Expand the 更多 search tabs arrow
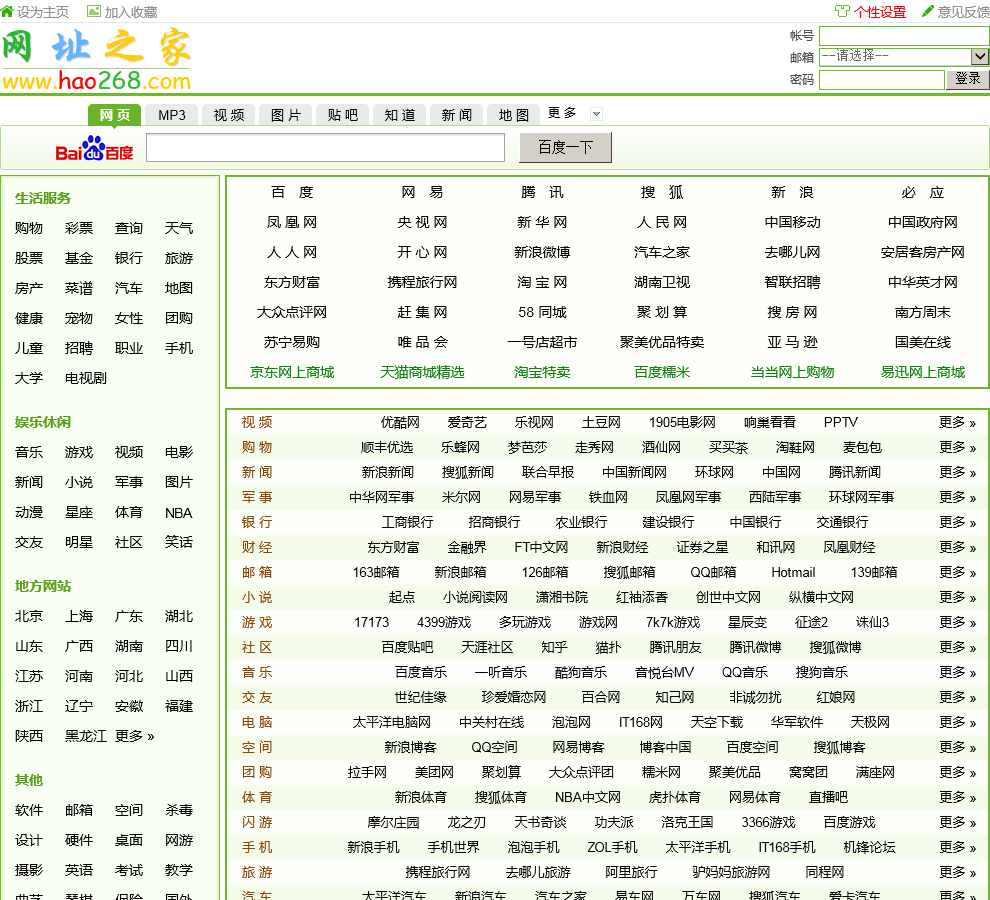The height and width of the screenshot is (900, 990). [x=596, y=114]
